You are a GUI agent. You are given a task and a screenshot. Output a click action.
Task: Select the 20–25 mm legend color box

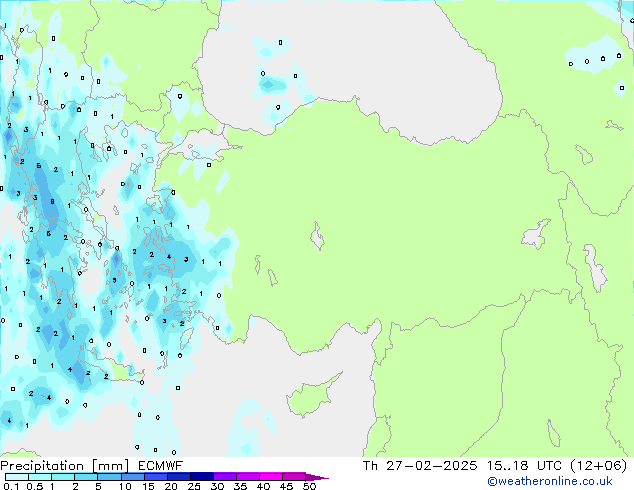pos(178,477)
